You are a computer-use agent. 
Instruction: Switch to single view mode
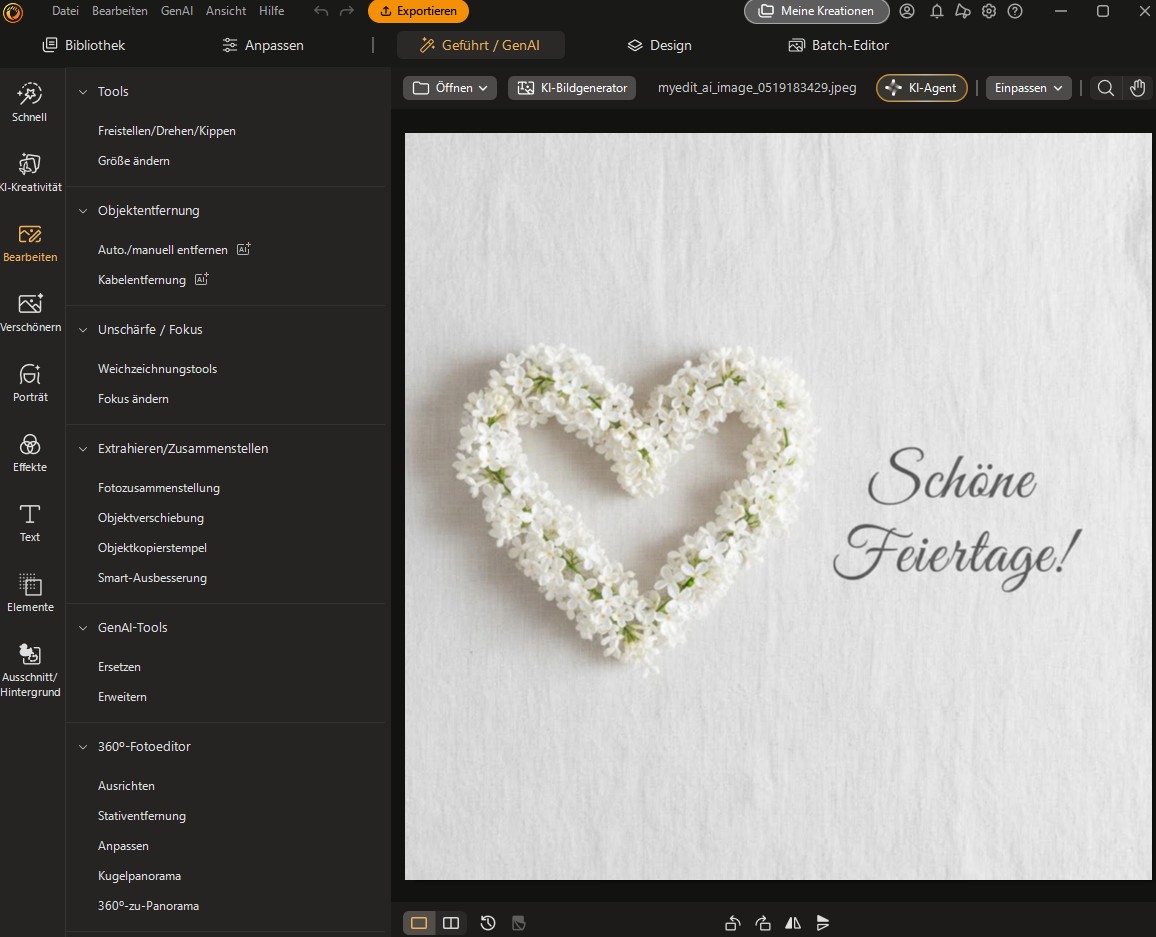click(419, 923)
